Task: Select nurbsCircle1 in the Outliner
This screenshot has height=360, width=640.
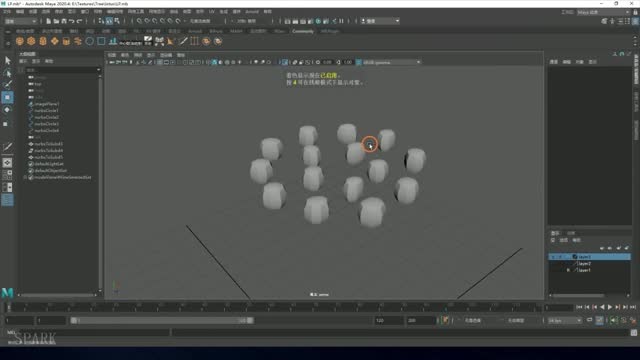Action: (x=46, y=111)
